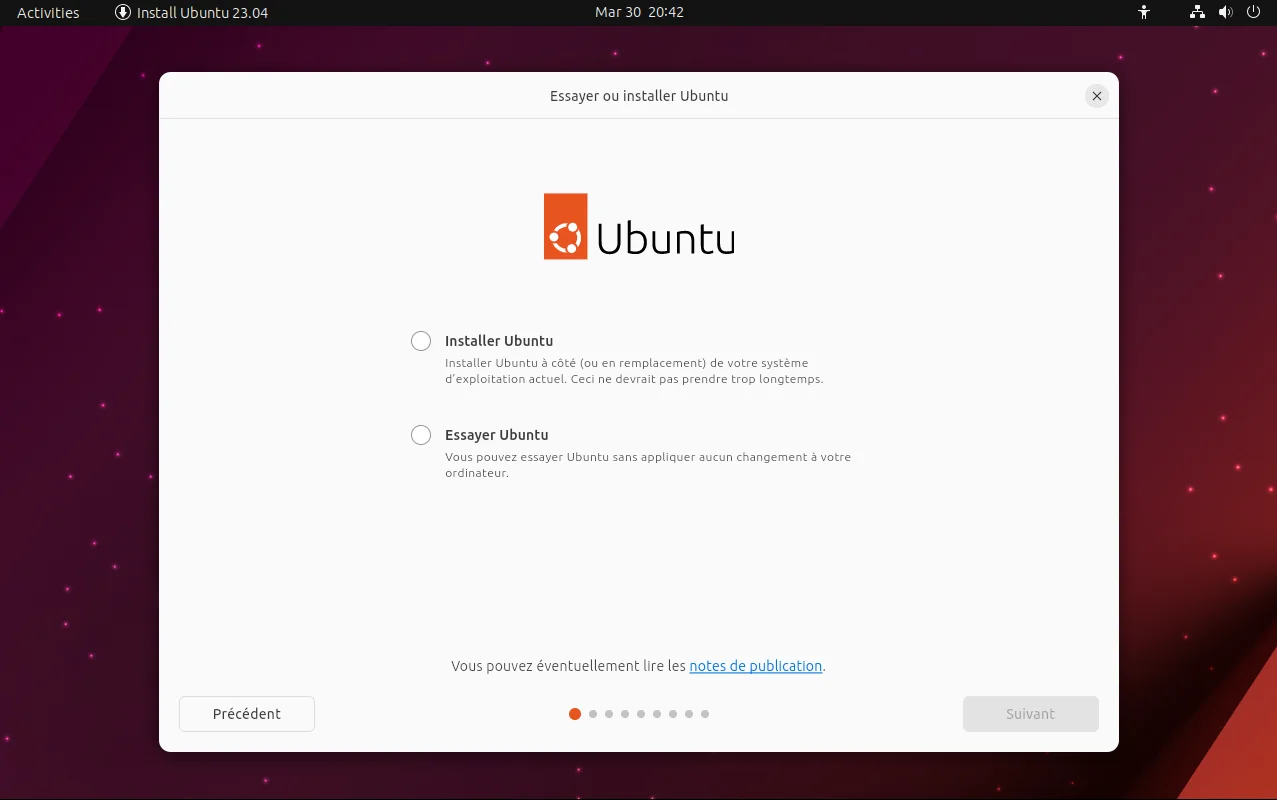Select the Installer Ubuntu radio button
Viewport: 1277px width, 800px height.
tap(421, 341)
